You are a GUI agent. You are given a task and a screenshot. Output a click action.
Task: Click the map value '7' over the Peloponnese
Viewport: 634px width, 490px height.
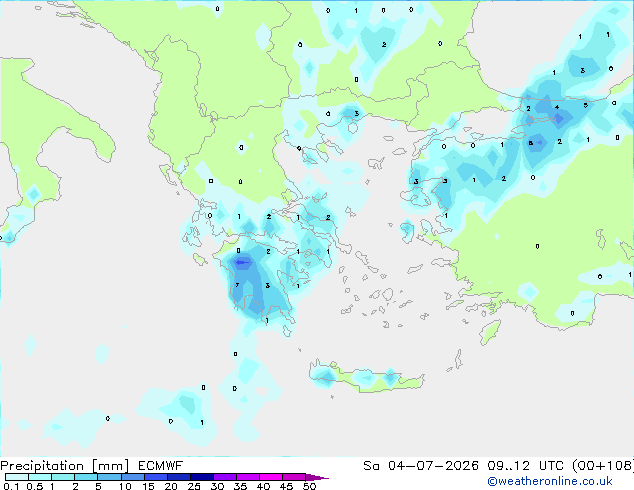[x=237, y=285]
